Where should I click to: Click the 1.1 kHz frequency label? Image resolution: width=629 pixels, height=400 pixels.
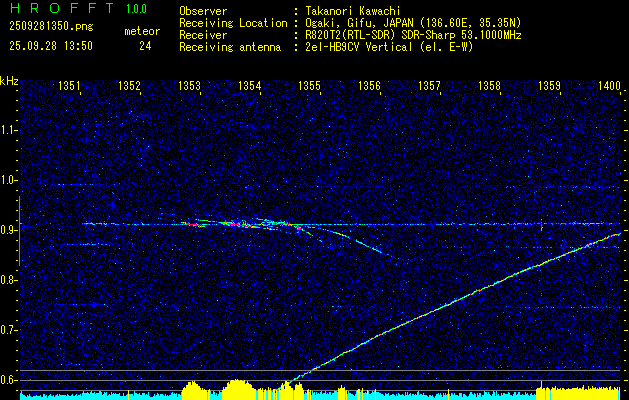8,130
